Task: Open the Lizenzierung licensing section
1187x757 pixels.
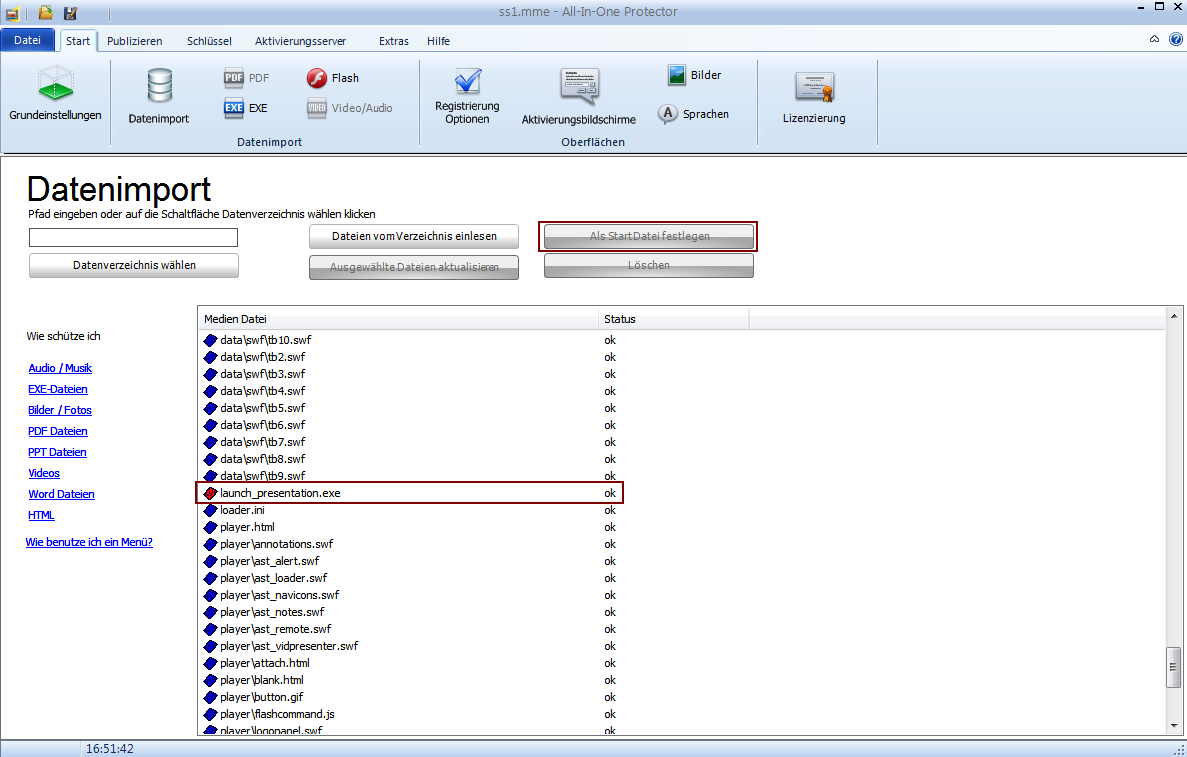Action: 814,96
